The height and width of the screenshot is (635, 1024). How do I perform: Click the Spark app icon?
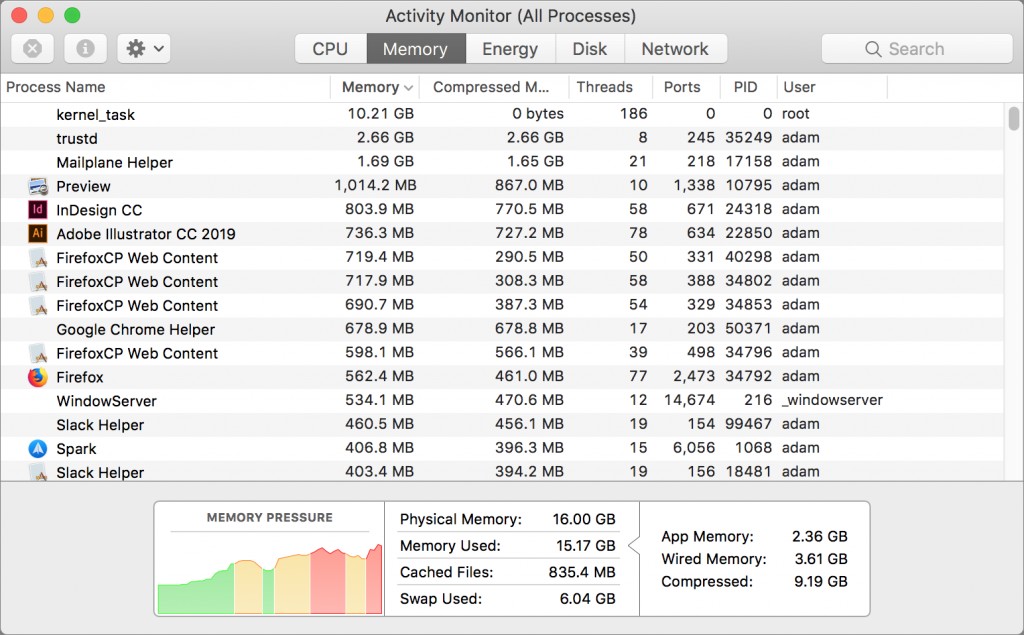(38, 448)
